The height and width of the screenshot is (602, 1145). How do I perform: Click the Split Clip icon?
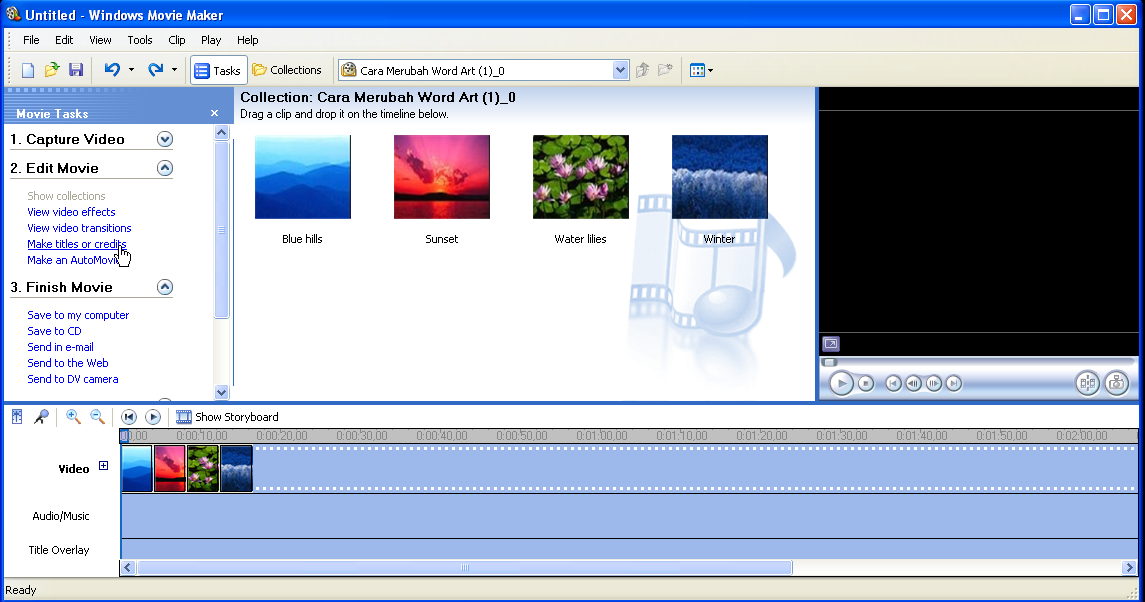(x=1087, y=384)
